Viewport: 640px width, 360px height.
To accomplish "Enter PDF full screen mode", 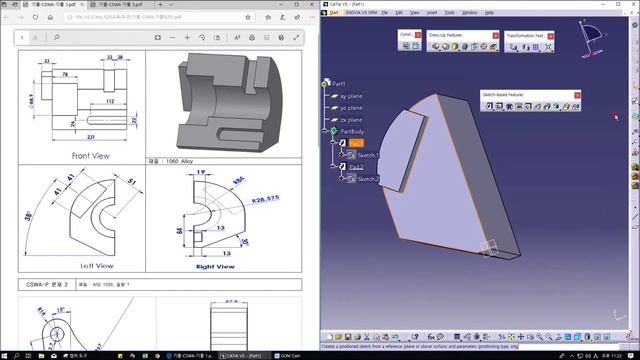I will click(296, 38).
